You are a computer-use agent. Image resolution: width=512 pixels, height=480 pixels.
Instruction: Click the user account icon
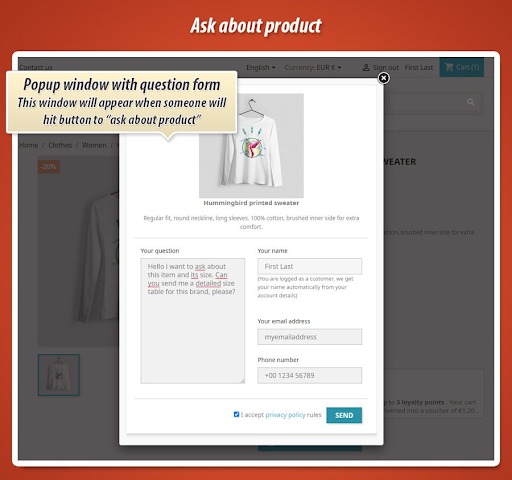click(366, 67)
